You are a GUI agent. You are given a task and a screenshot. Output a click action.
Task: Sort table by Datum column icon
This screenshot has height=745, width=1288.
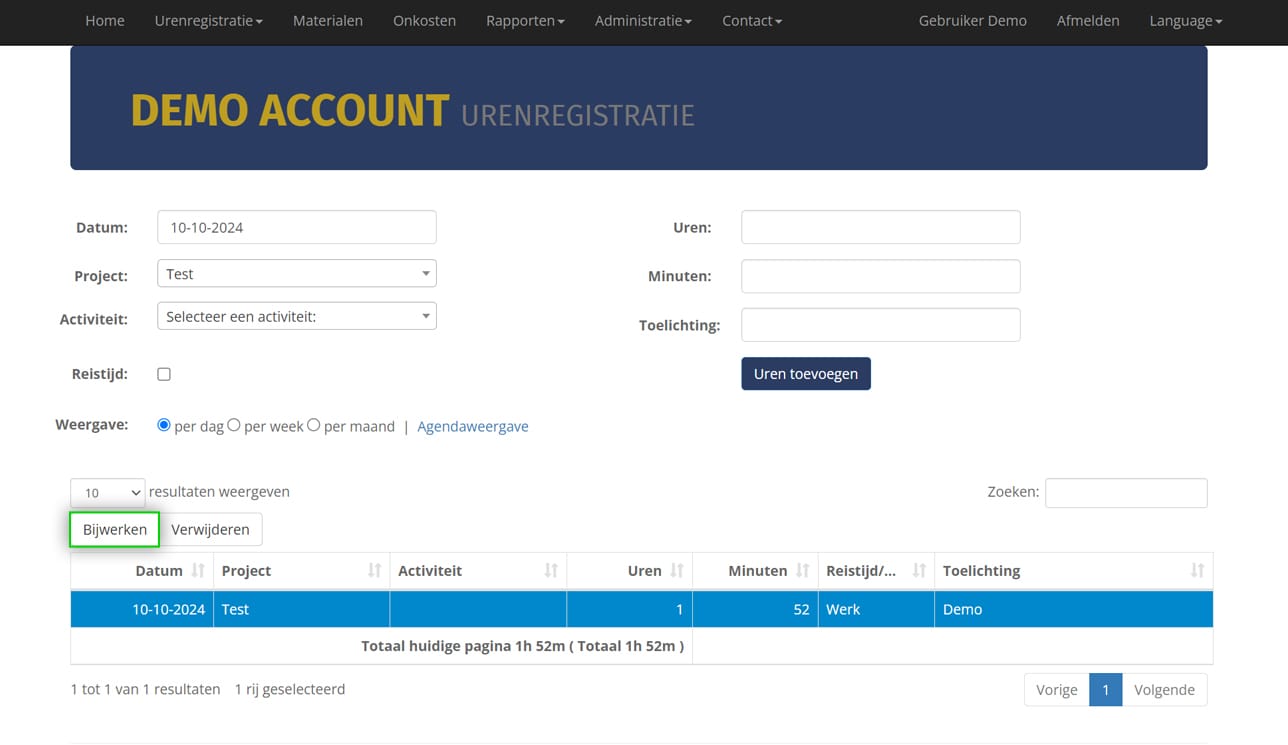(198, 571)
